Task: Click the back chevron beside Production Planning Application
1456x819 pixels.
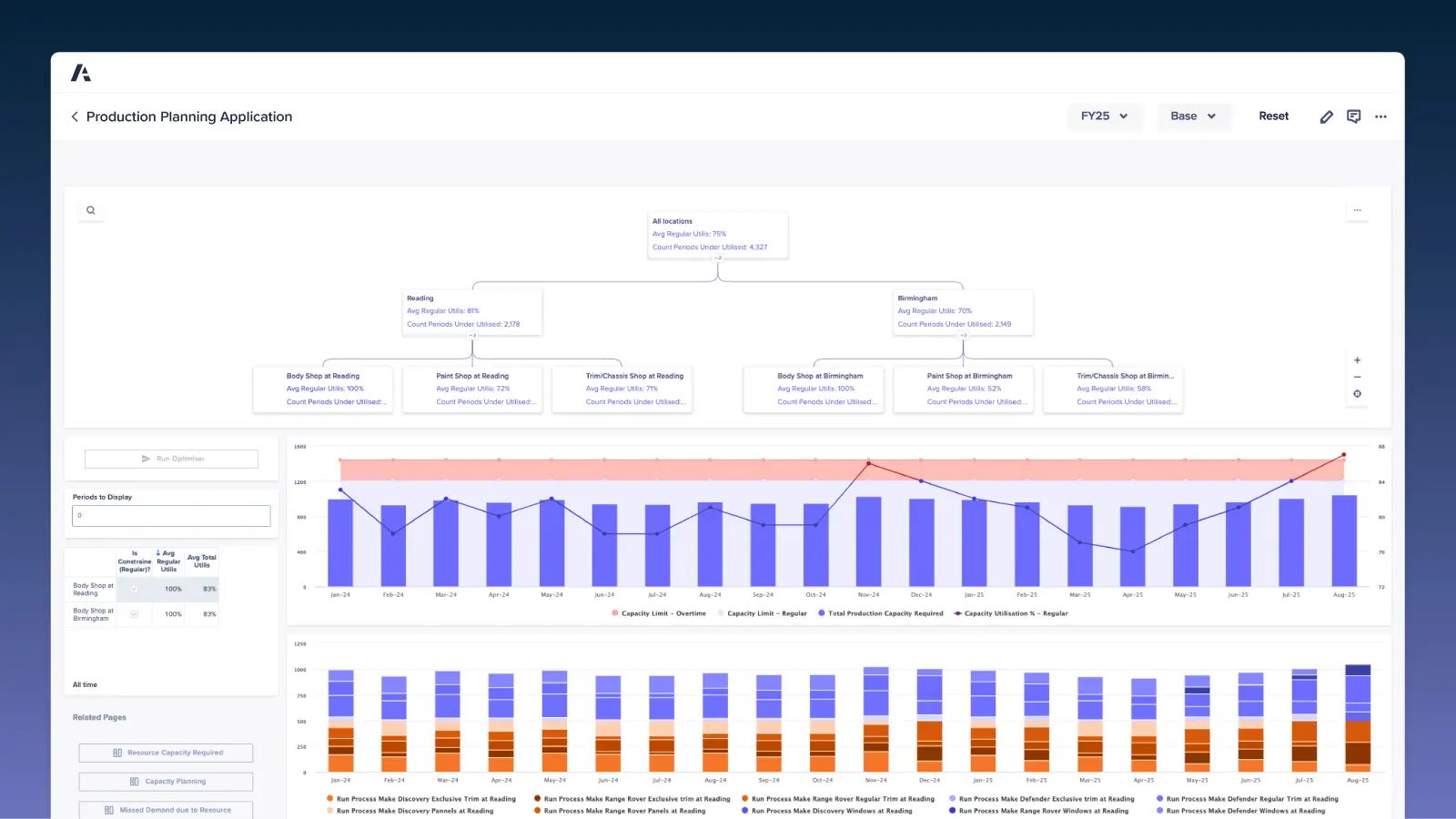Action: [x=74, y=116]
